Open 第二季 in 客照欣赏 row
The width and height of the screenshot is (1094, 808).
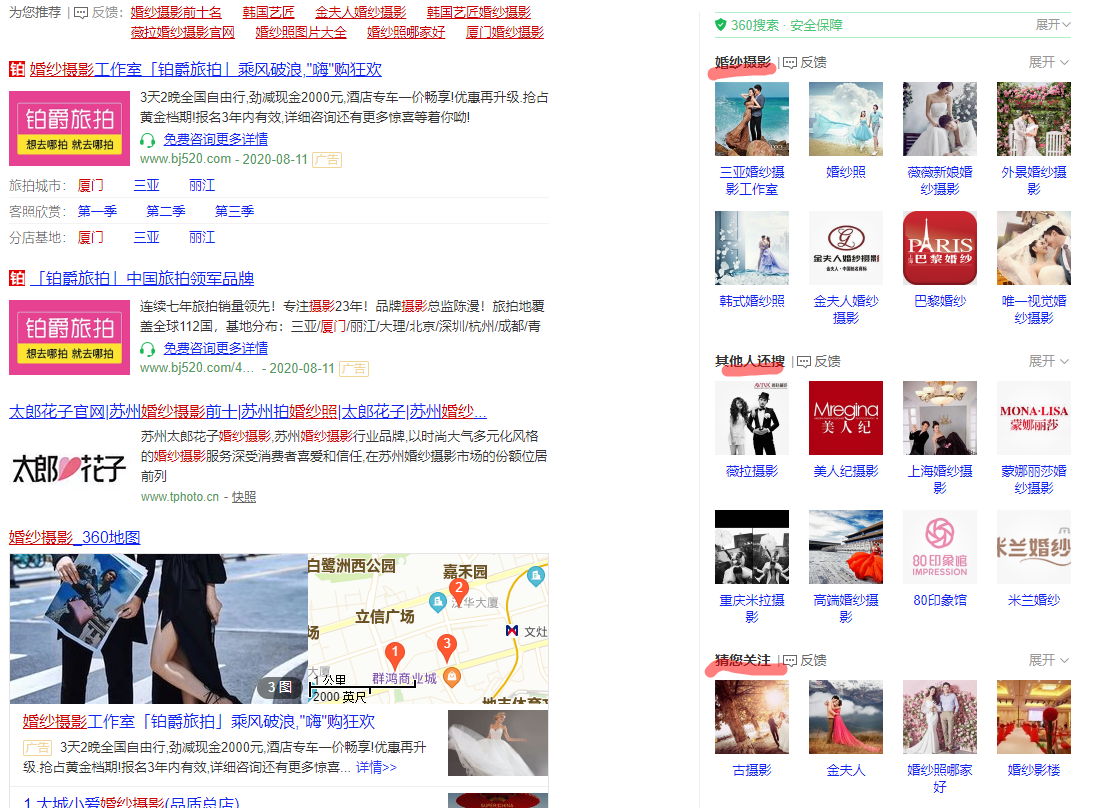165,211
